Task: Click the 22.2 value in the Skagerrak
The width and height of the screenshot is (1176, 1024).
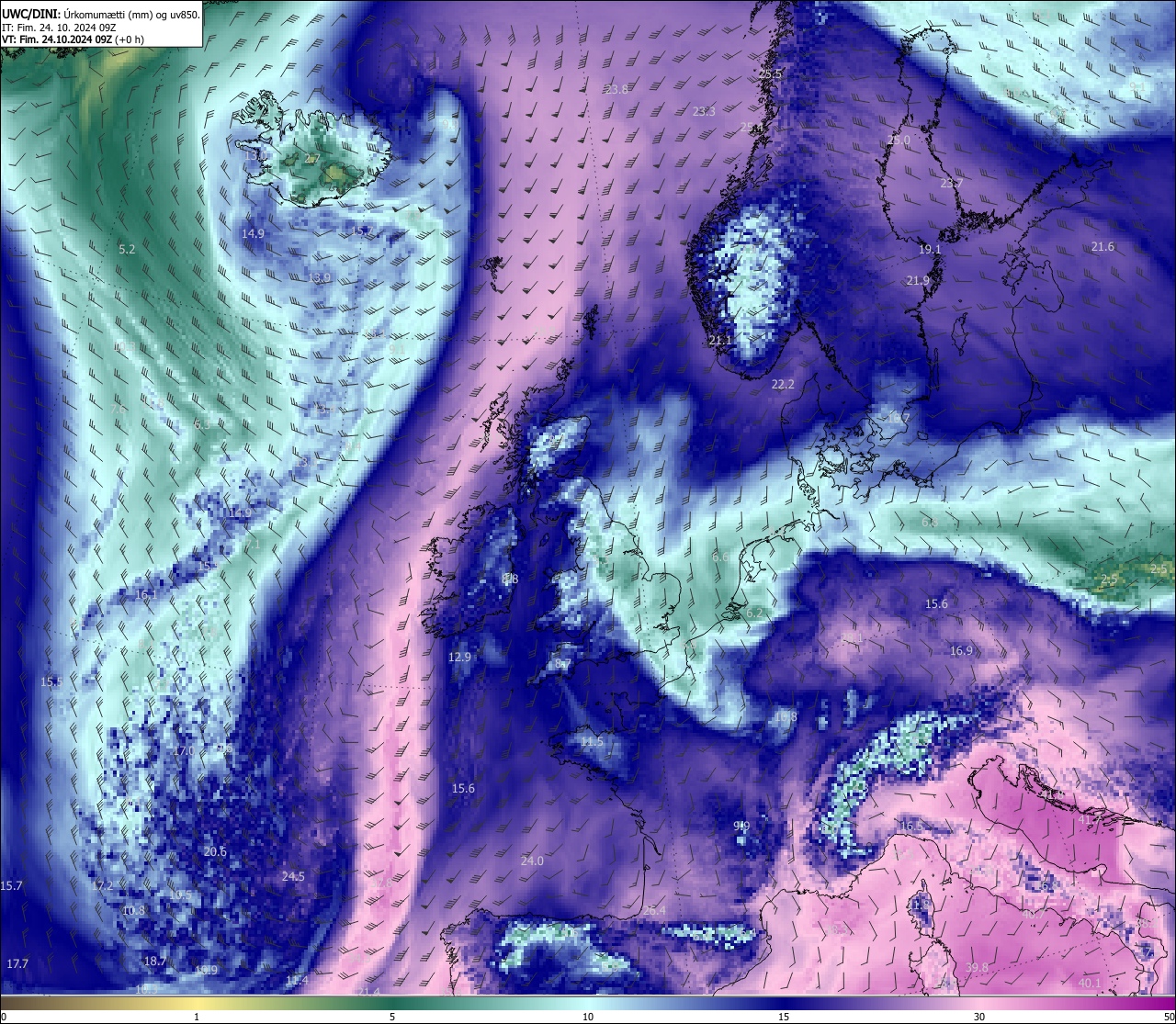Action: (783, 384)
